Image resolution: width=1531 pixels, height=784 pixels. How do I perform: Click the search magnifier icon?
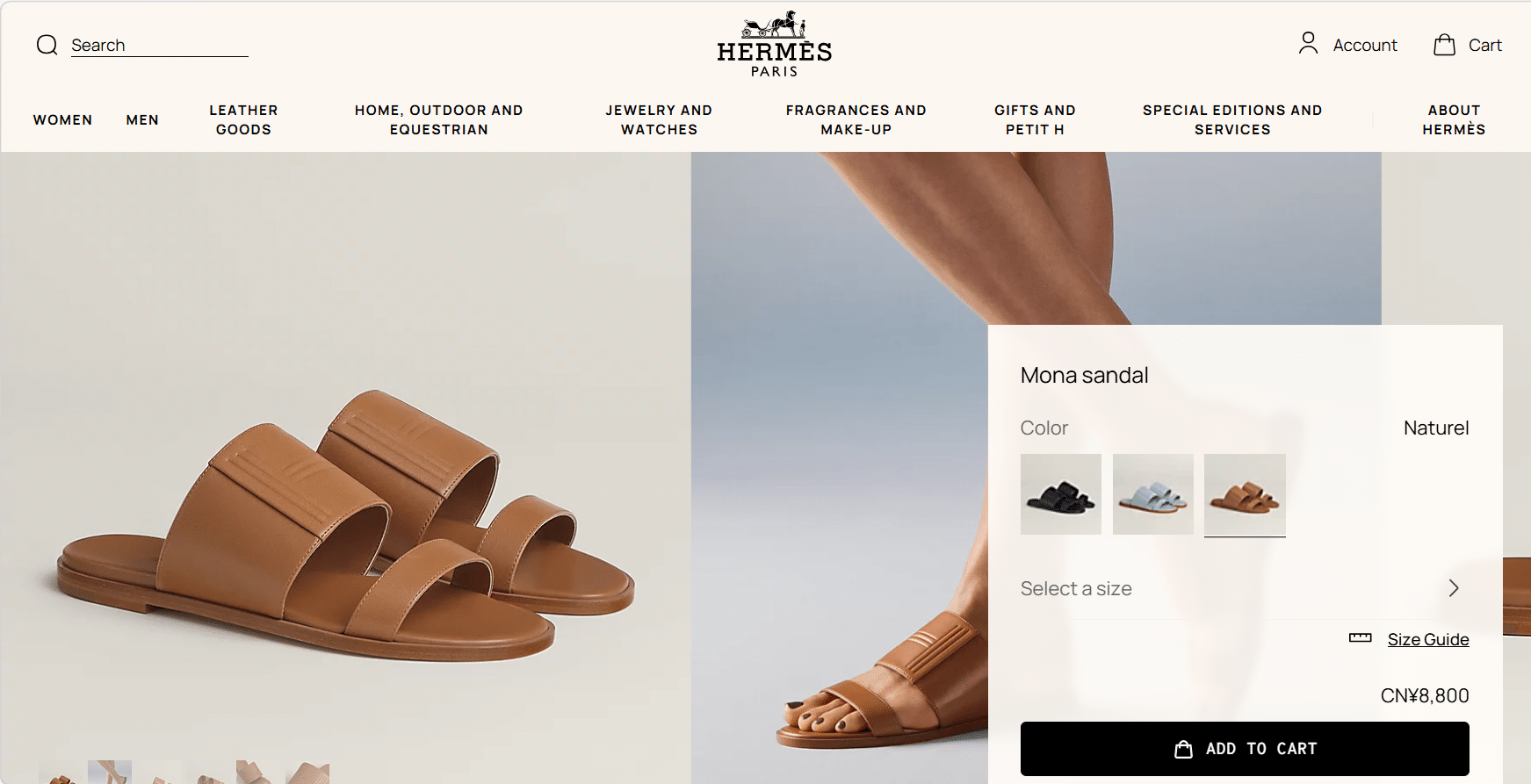[47, 45]
